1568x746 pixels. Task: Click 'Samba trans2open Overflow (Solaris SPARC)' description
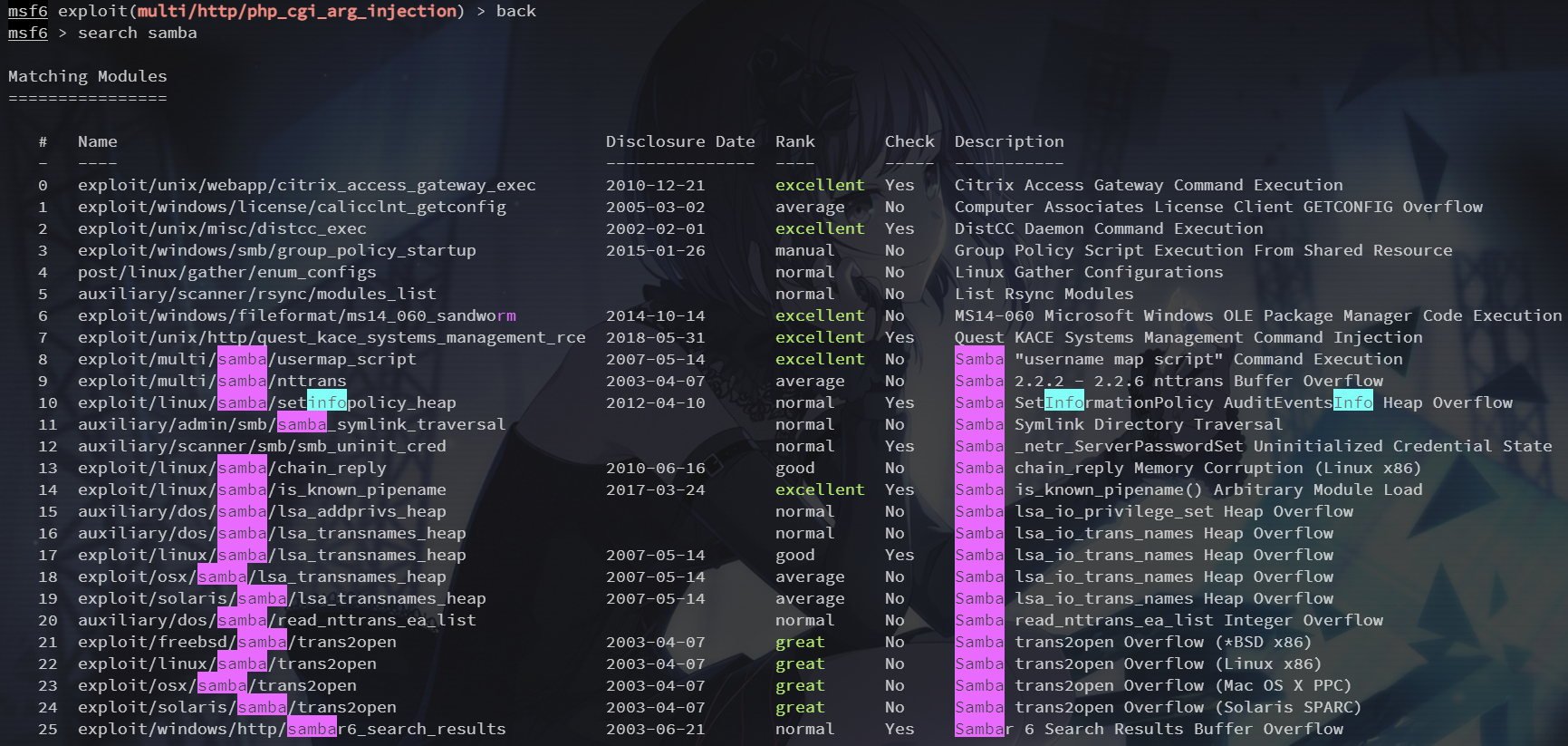click(x=1158, y=707)
